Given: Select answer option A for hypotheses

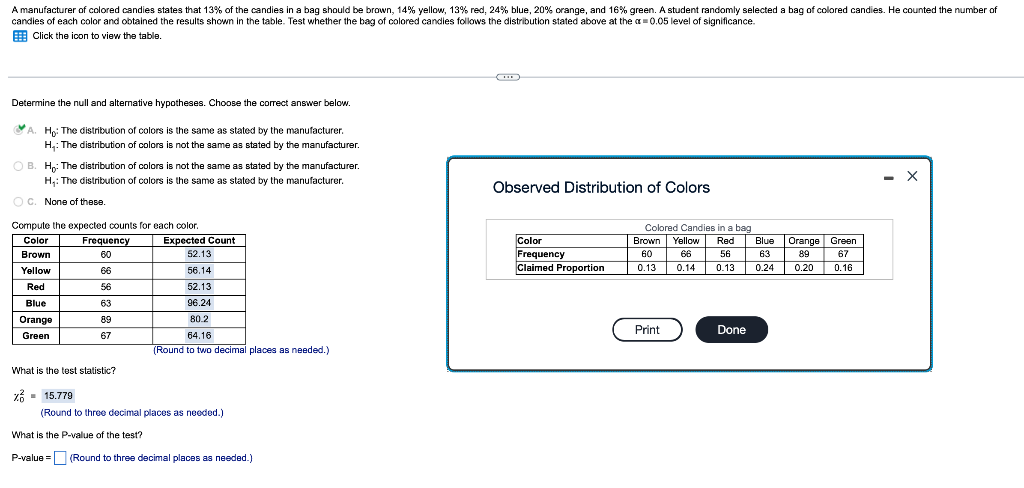Looking at the screenshot, I should (x=20, y=129).
